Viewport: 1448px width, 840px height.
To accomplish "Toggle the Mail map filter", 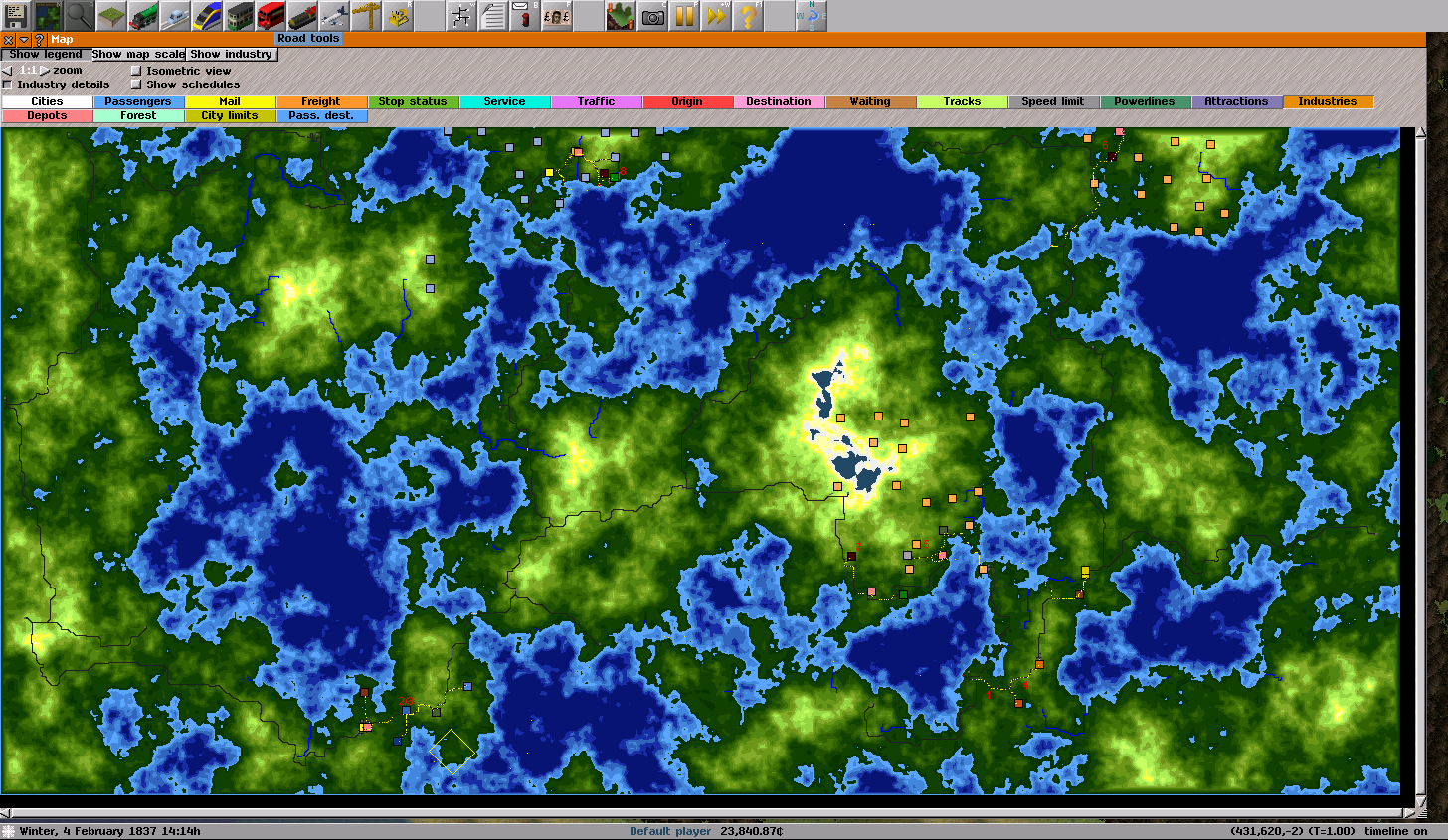I will 230,101.
